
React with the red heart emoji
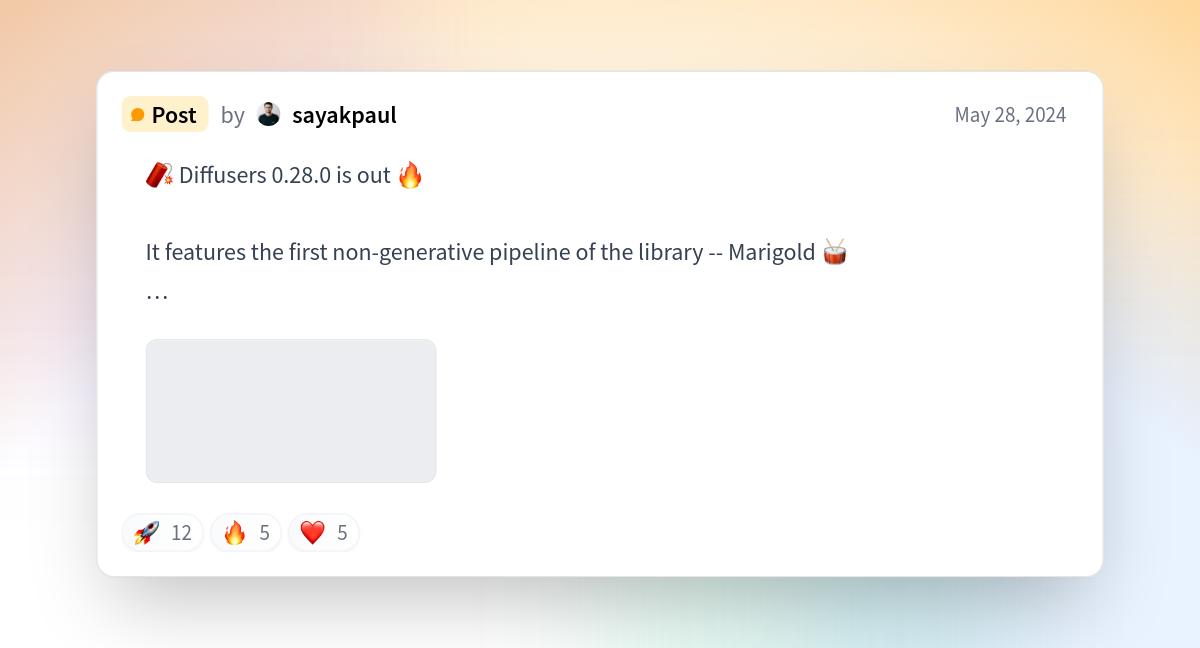[x=313, y=533]
